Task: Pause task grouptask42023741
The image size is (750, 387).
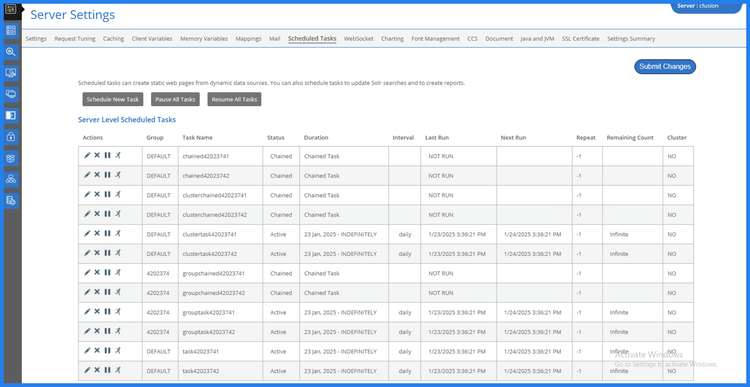Action: click(x=107, y=311)
